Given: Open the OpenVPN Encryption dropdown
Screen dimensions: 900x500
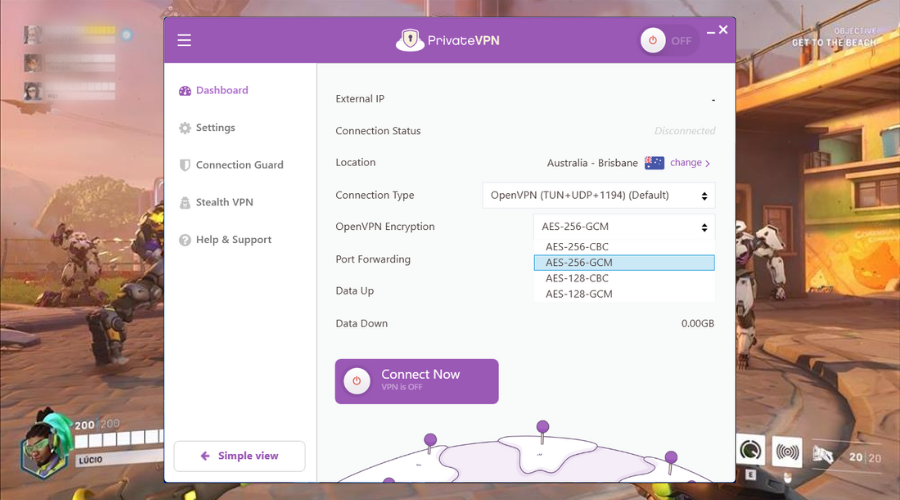Looking at the screenshot, I should tap(624, 227).
